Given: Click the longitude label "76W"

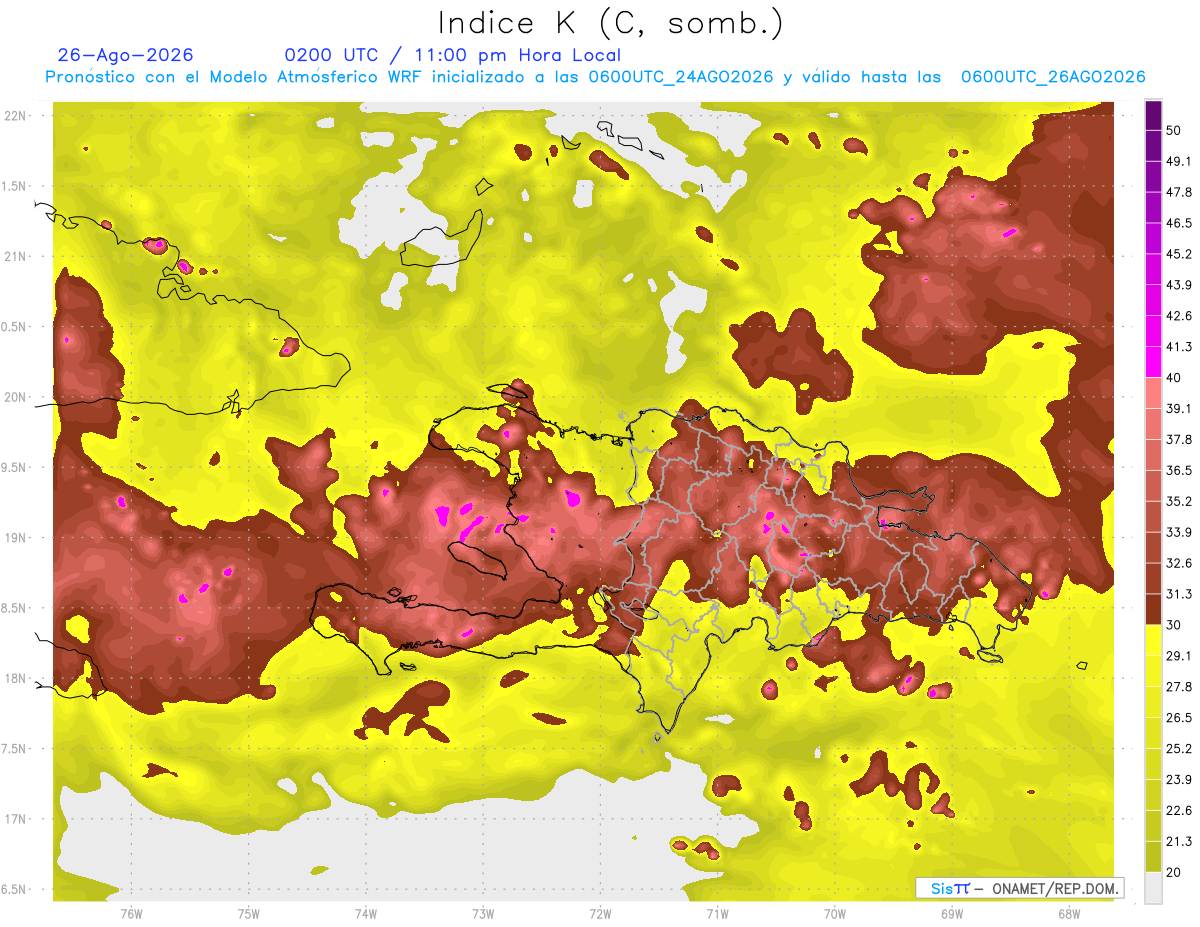Looking at the screenshot, I should coord(131,913).
